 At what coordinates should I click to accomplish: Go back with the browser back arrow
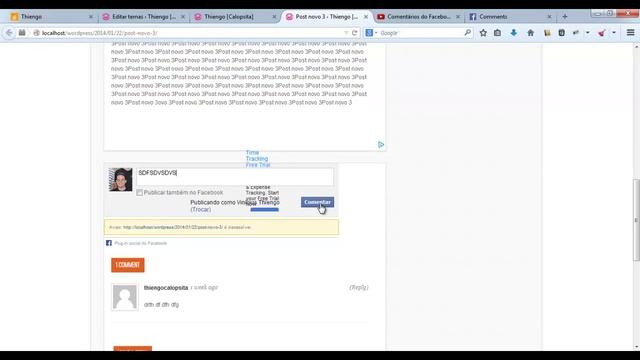9,33
